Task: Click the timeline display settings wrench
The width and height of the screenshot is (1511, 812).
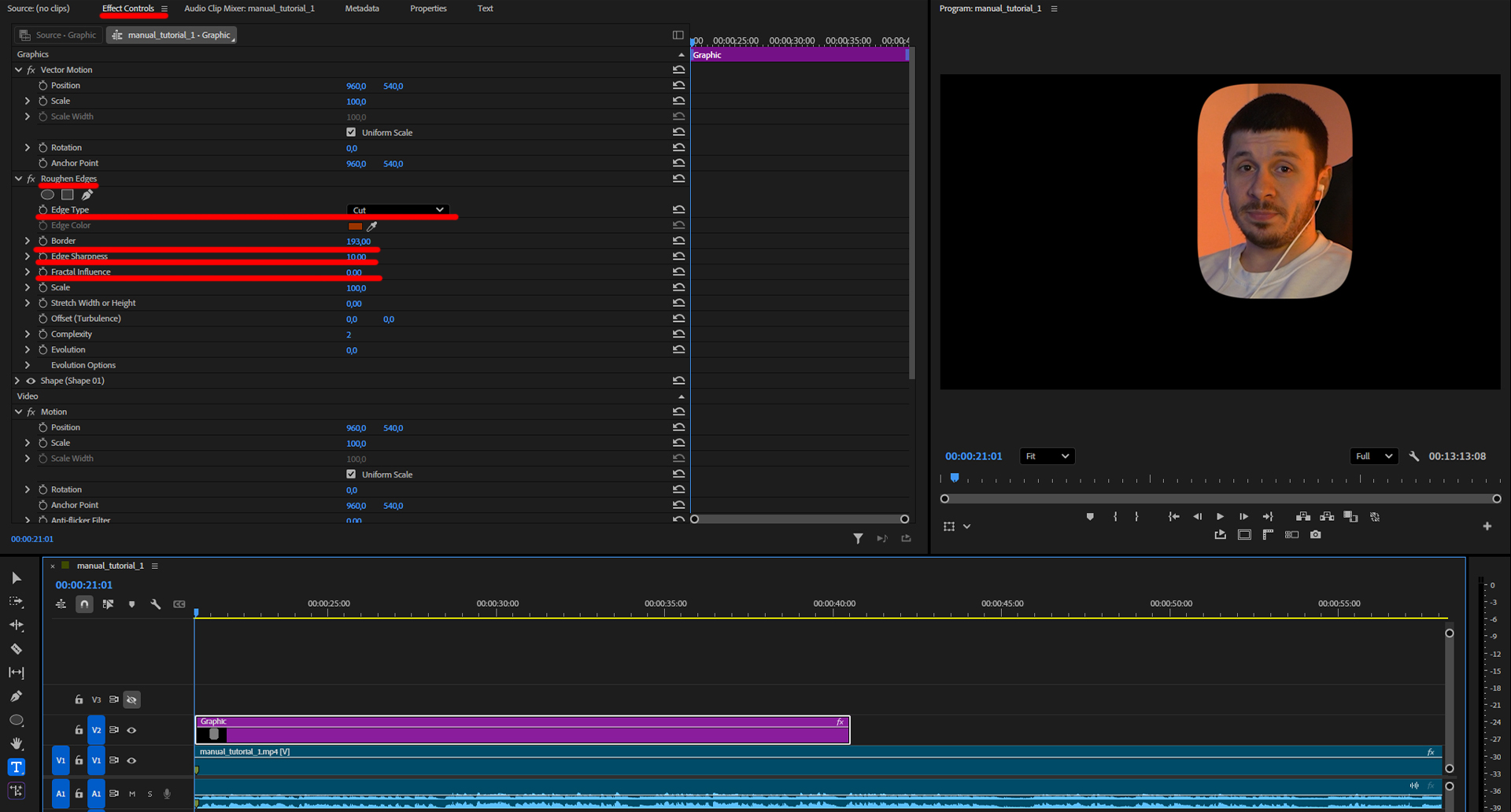Action: [x=156, y=604]
